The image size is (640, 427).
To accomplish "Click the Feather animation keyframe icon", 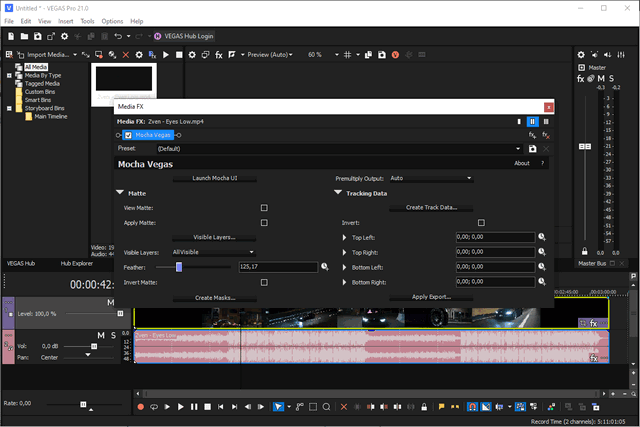I will point(325,267).
